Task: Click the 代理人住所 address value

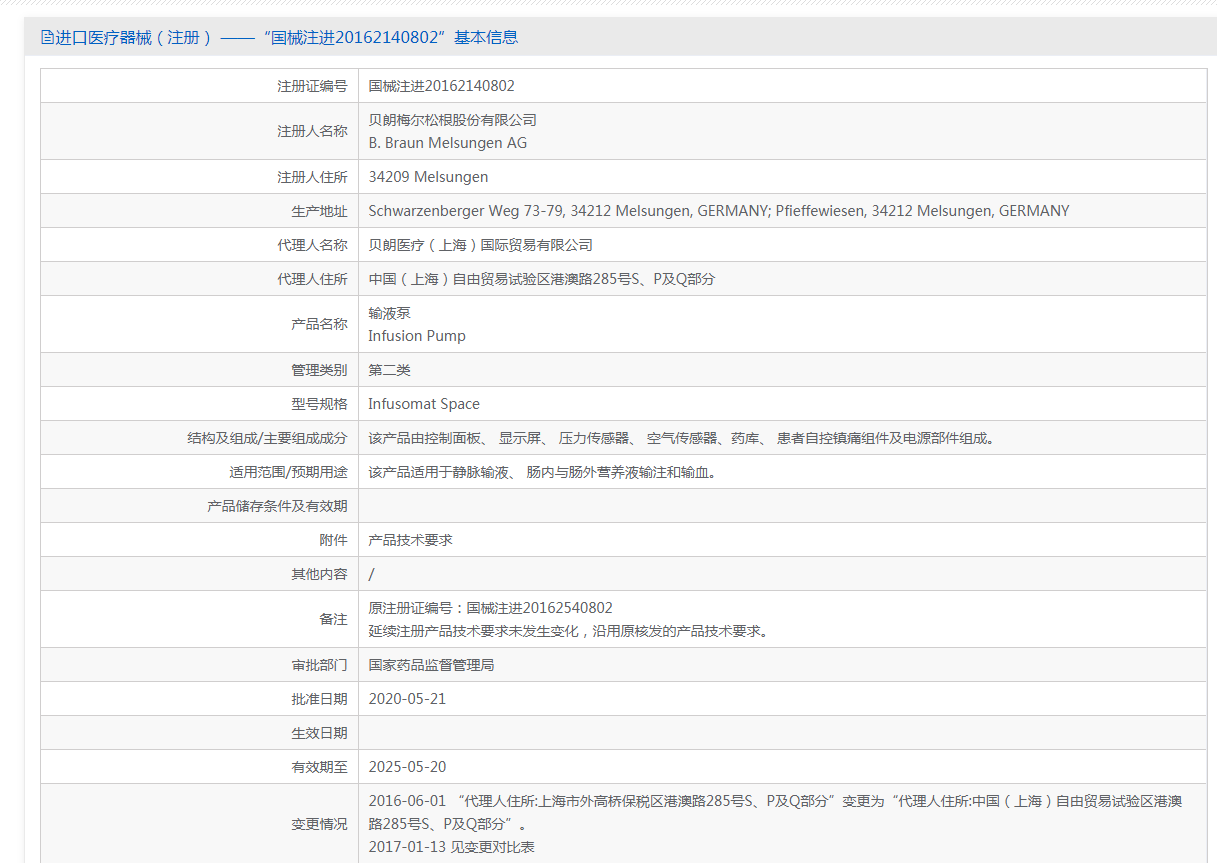Action: [x=542, y=280]
